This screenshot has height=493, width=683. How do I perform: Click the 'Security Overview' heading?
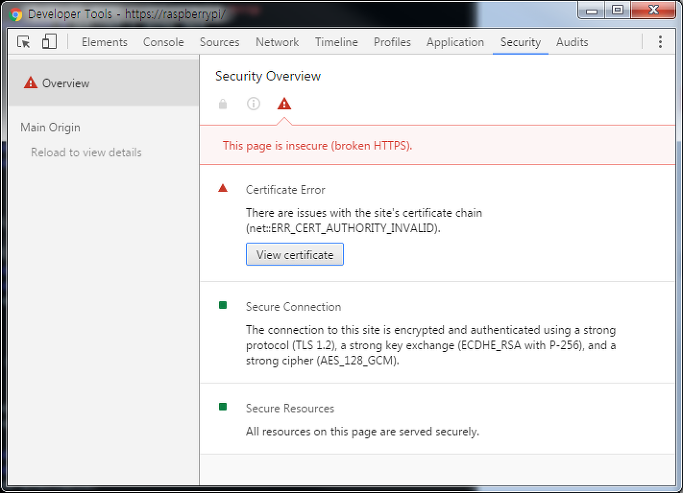tap(268, 77)
